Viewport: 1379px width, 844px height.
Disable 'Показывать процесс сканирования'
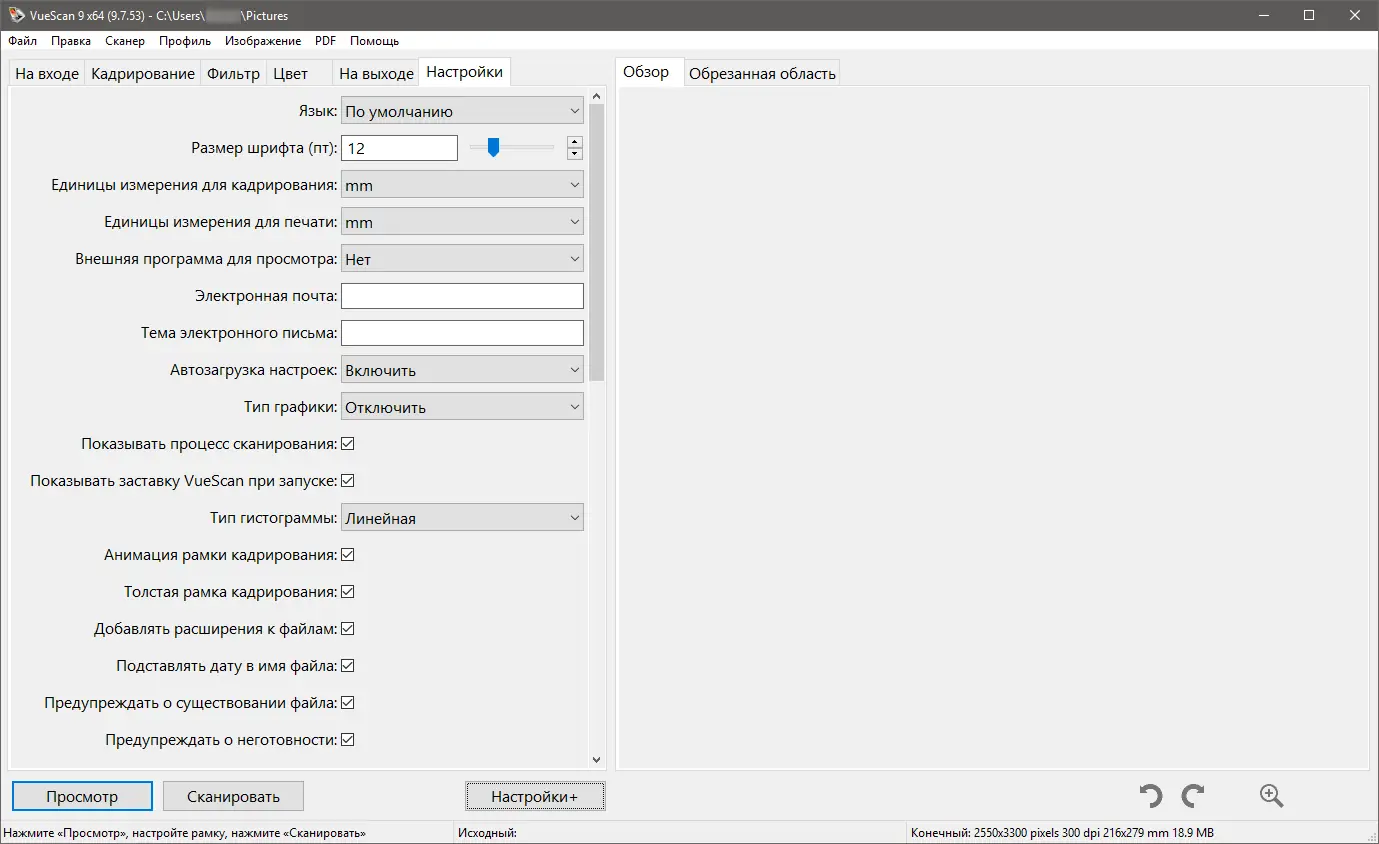point(347,443)
